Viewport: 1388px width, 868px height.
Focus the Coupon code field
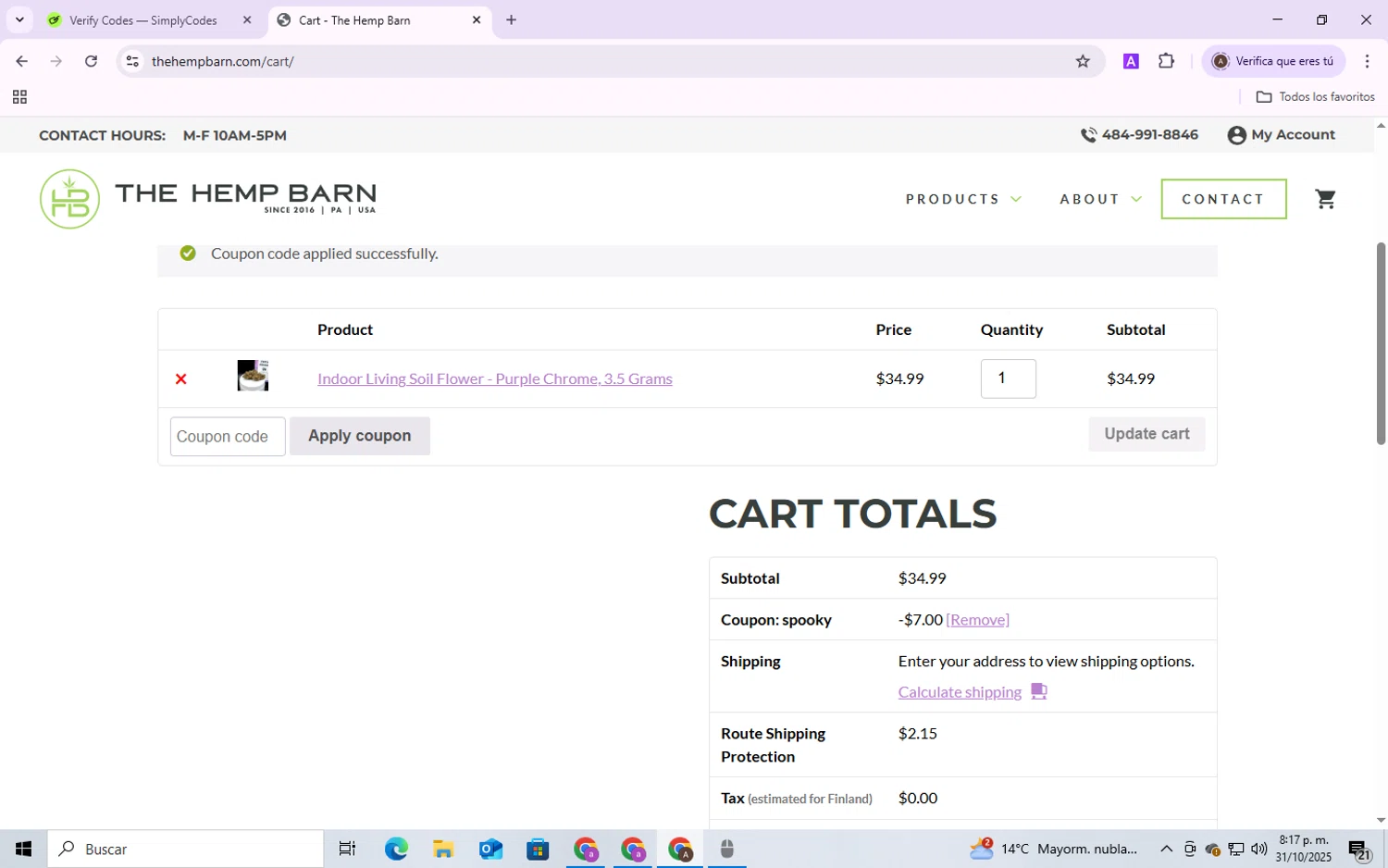[228, 437]
